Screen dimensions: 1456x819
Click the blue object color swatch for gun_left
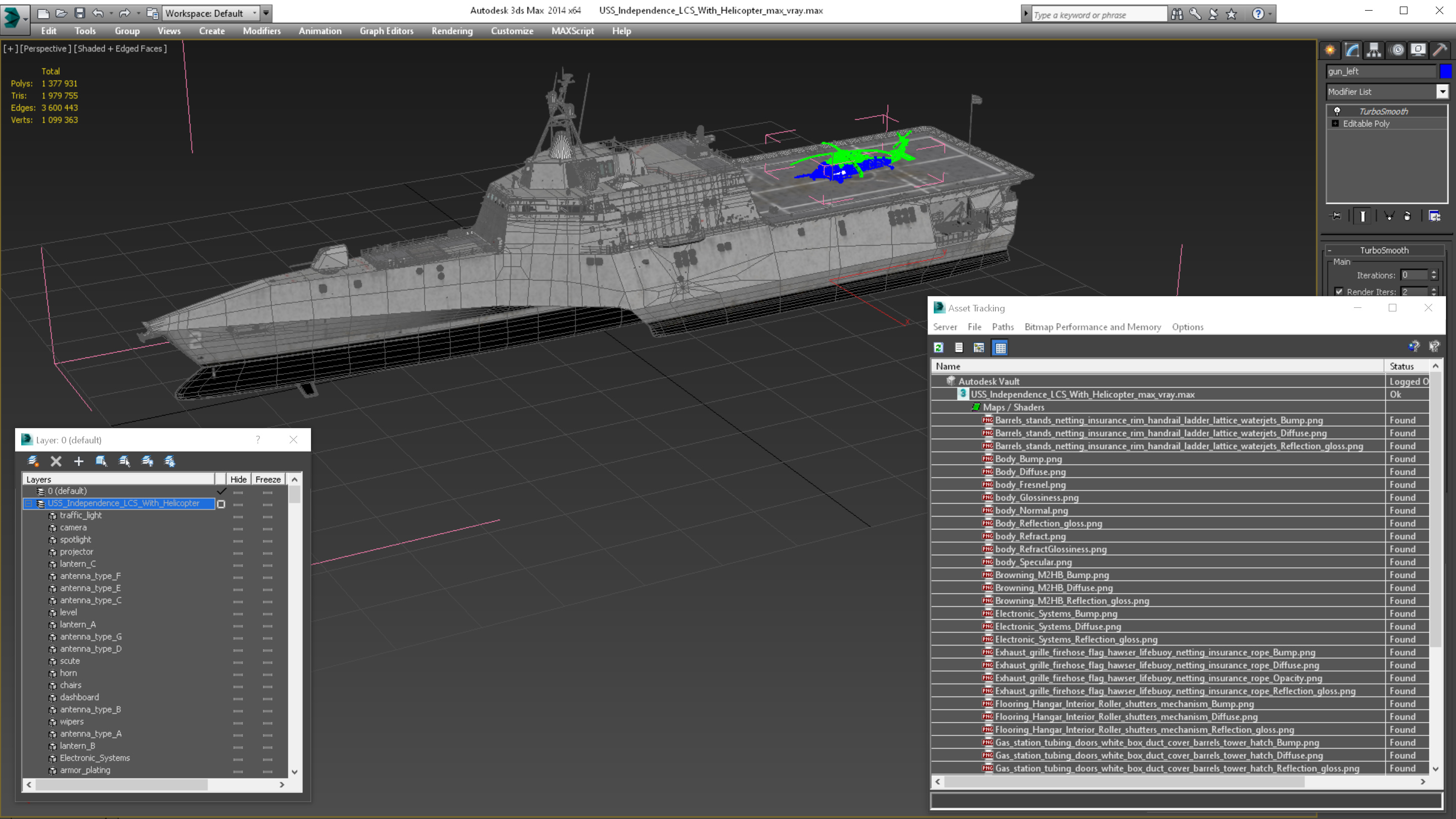(x=1445, y=71)
